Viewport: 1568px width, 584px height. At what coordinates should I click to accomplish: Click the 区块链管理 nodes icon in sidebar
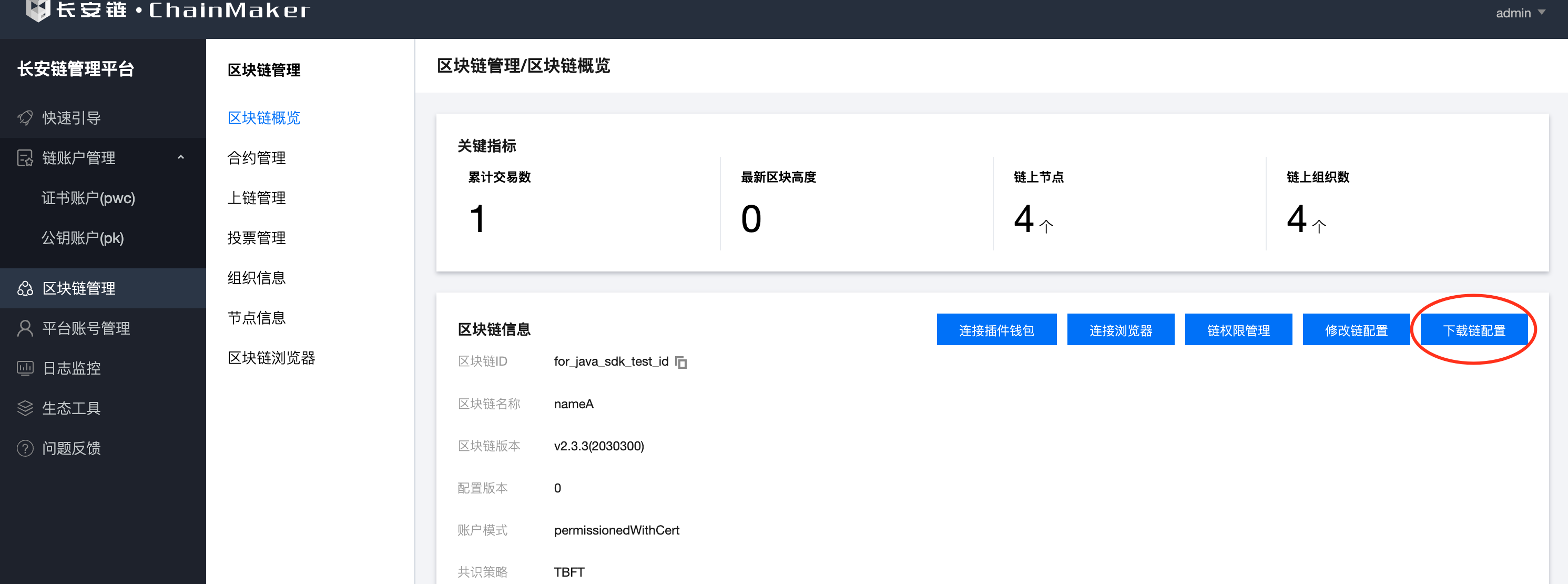pyautogui.click(x=25, y=288)
